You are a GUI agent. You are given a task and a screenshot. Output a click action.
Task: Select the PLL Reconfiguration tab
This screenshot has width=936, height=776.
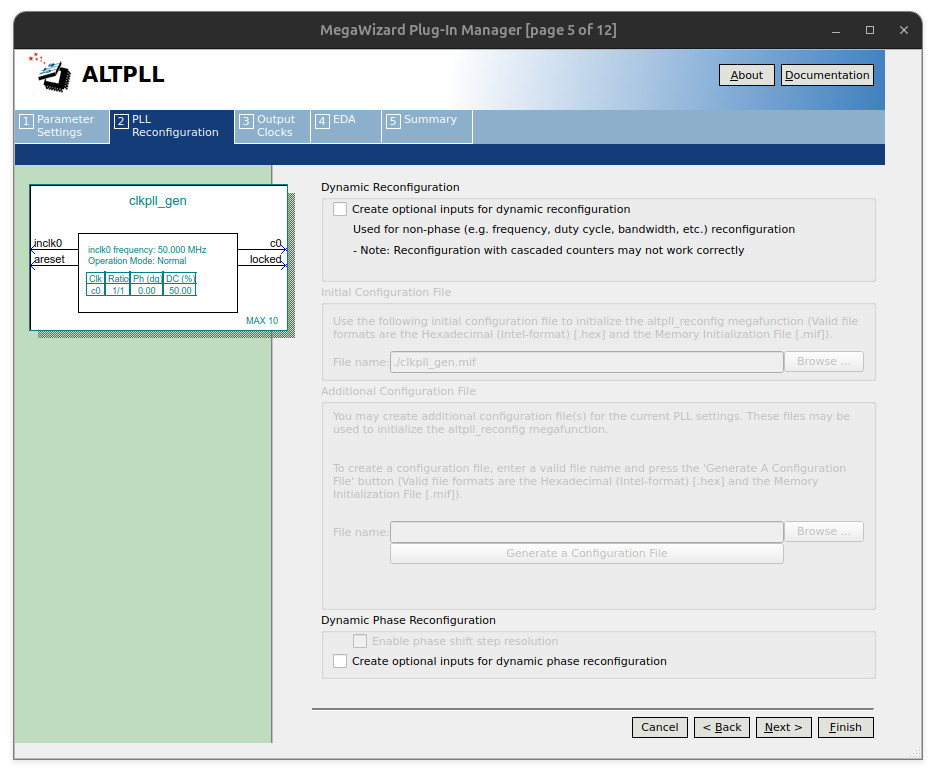coord(172,126)
